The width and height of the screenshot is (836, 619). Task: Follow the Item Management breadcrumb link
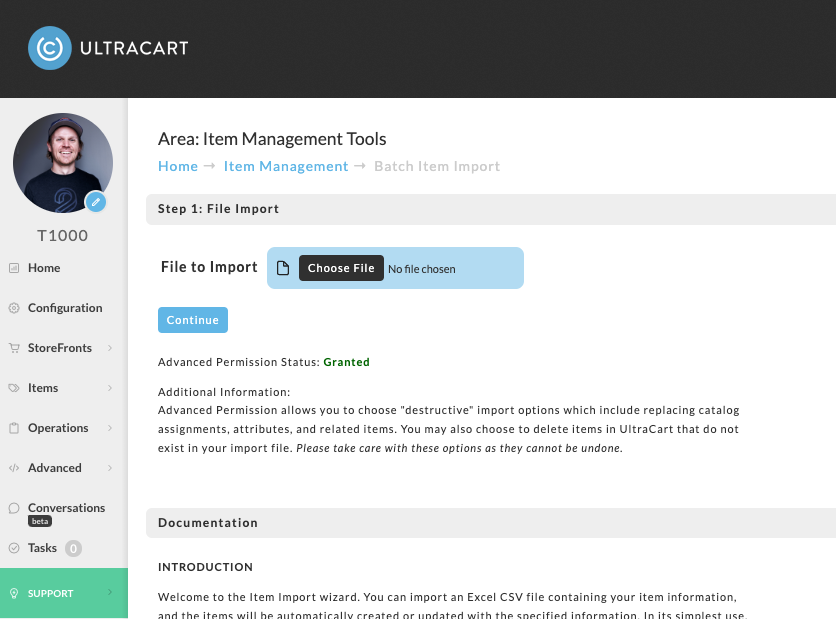(286, 166)
